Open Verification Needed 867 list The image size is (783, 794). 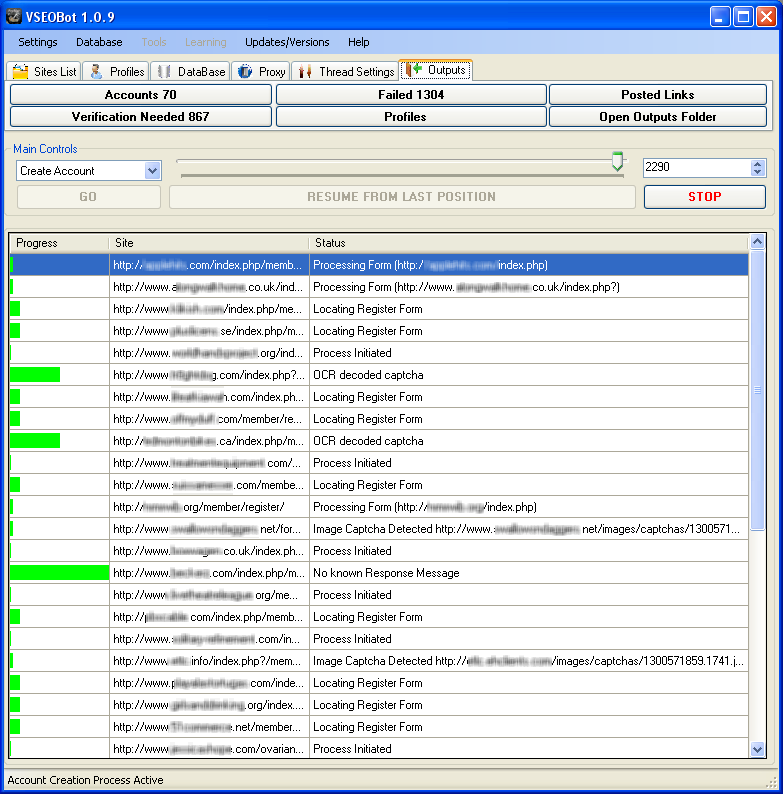[x=141, y=116]
